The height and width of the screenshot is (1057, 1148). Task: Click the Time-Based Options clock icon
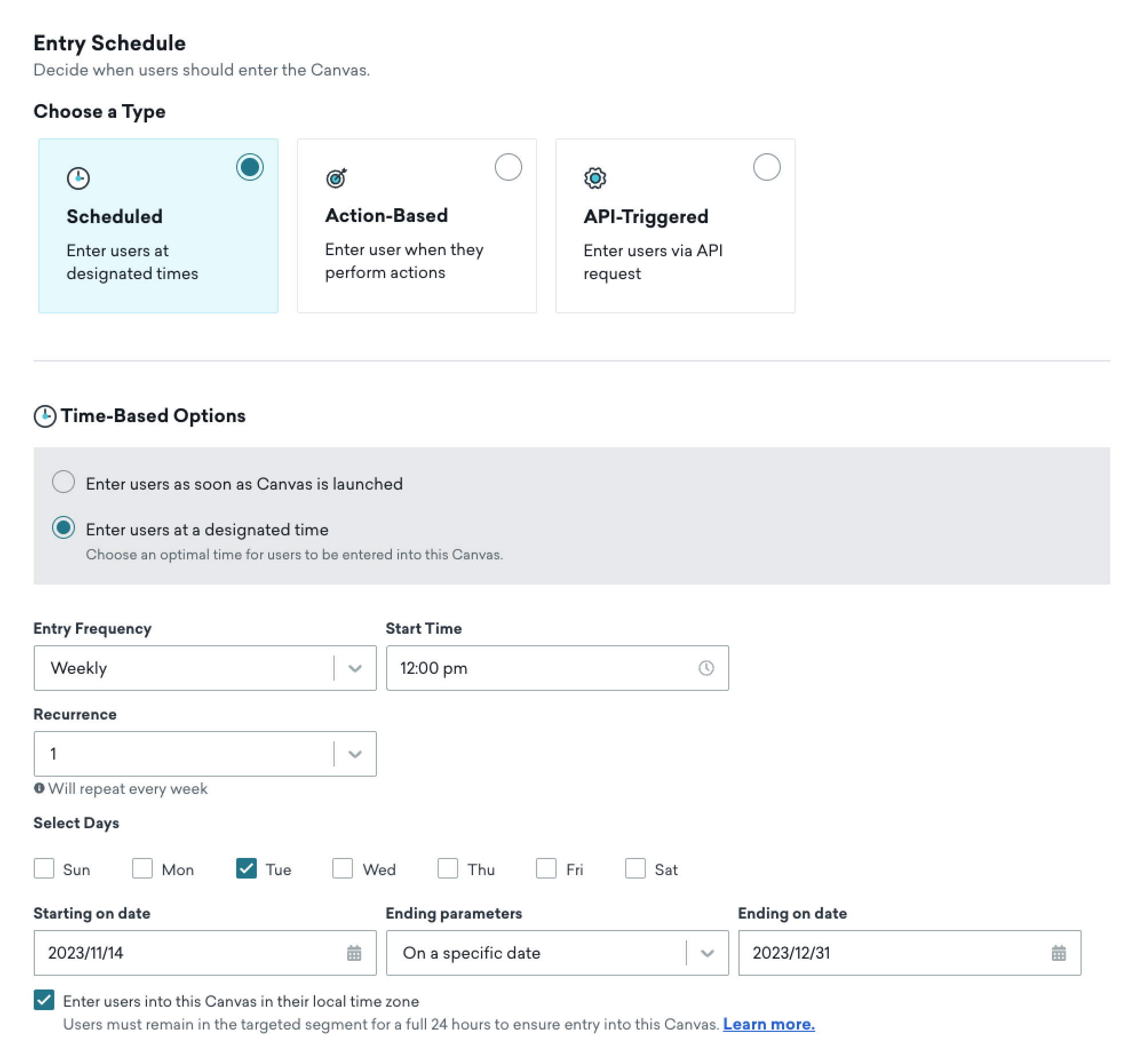[x=45, y=416]
